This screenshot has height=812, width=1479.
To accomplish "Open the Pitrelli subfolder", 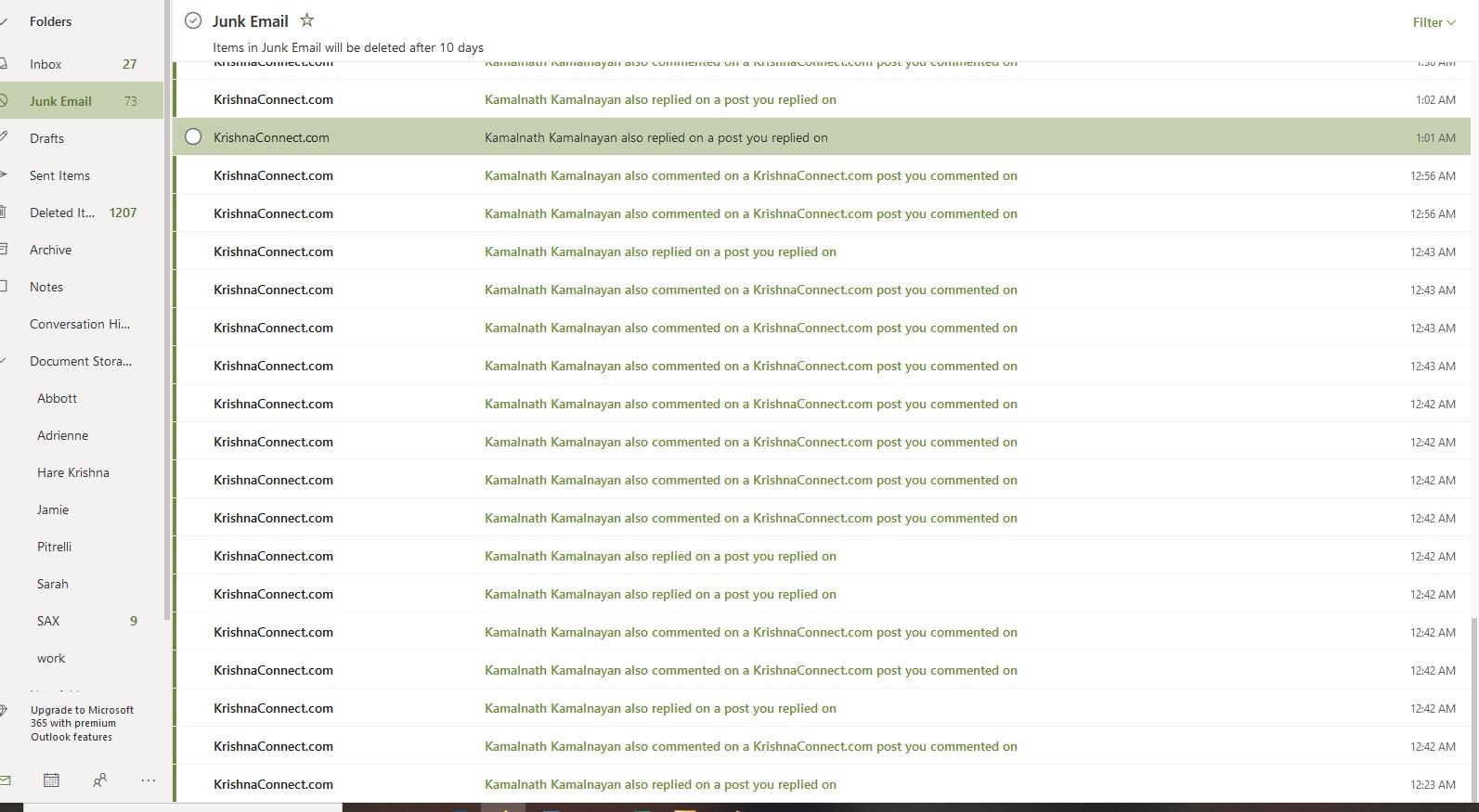I will tap(82, 547).
